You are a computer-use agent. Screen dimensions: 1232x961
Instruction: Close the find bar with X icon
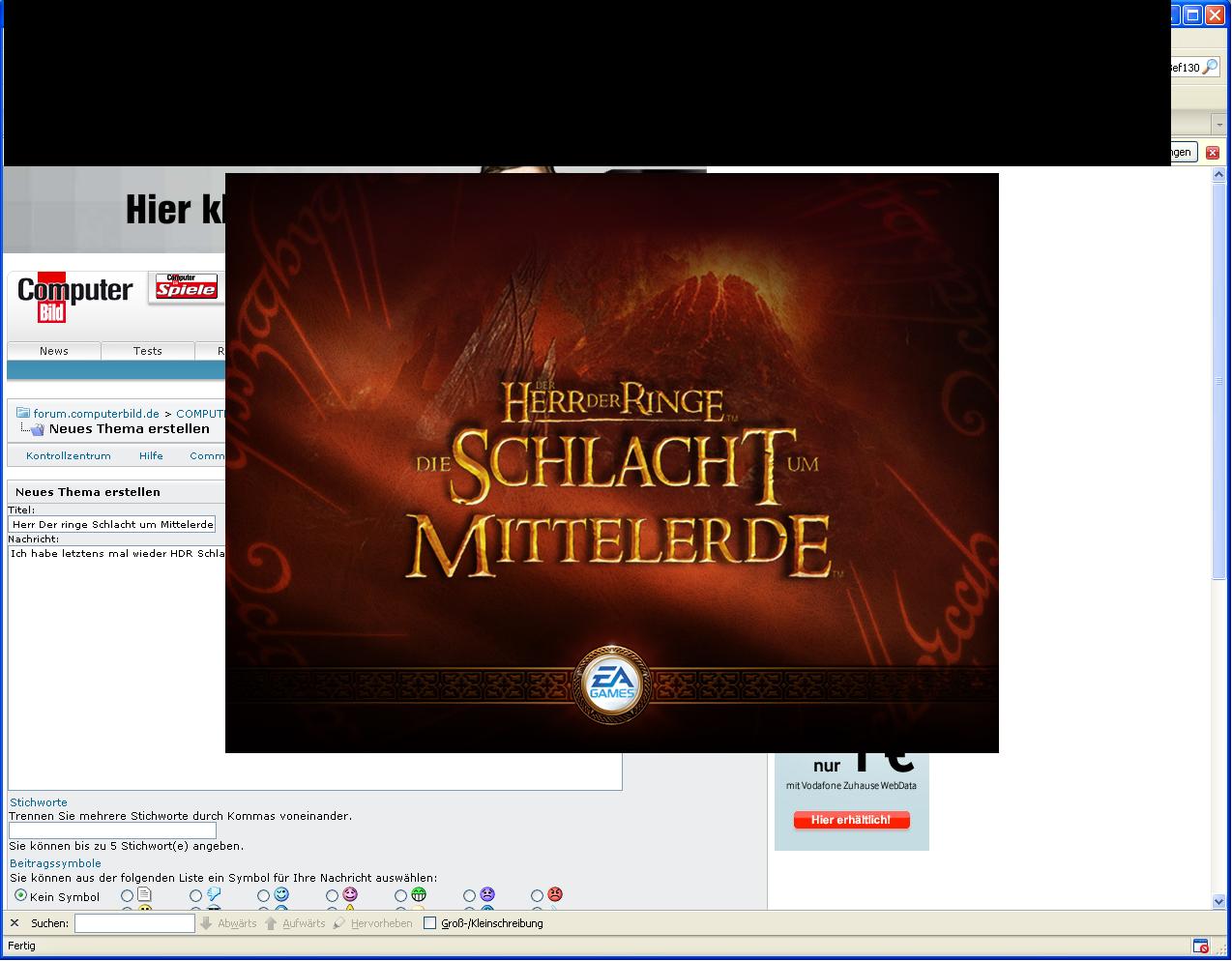click(15, 923)
